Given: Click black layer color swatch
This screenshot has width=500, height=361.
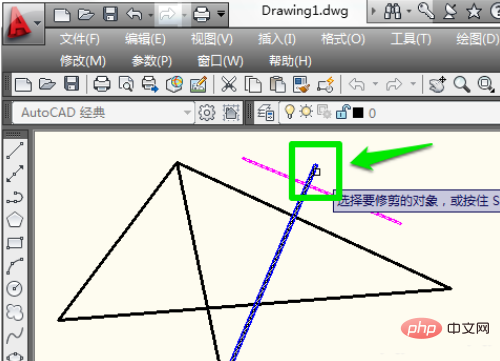Looking at the screenshot, I should 358,113.
